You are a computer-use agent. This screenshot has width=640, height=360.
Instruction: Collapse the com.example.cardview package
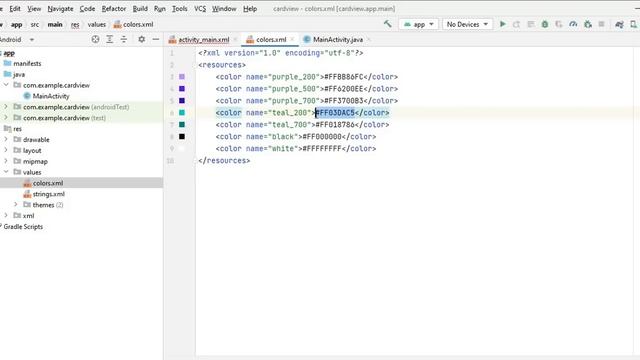point(6,85)
